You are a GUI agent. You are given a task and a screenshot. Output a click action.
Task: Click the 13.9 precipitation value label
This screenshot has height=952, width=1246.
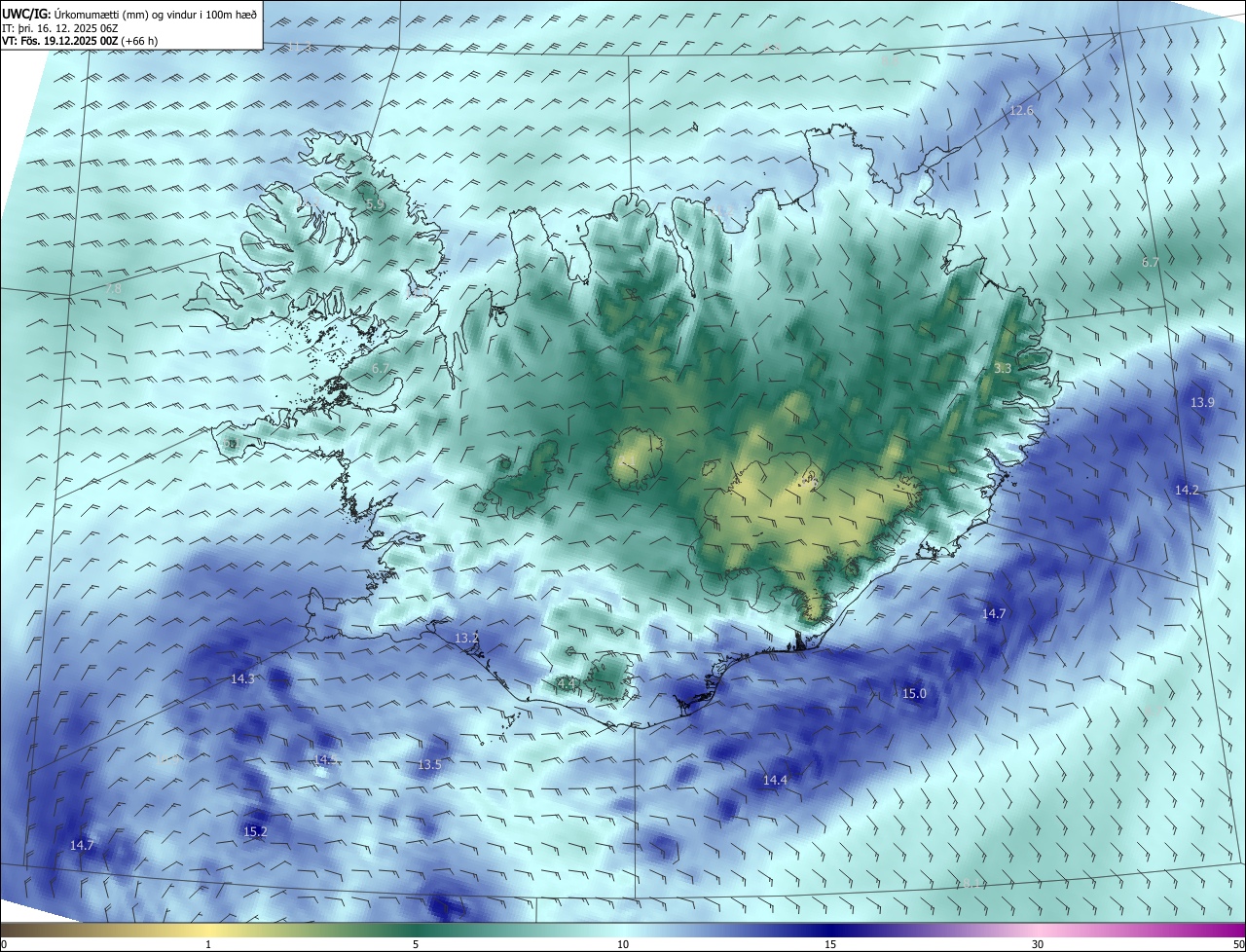click(x=1202, y=402)
